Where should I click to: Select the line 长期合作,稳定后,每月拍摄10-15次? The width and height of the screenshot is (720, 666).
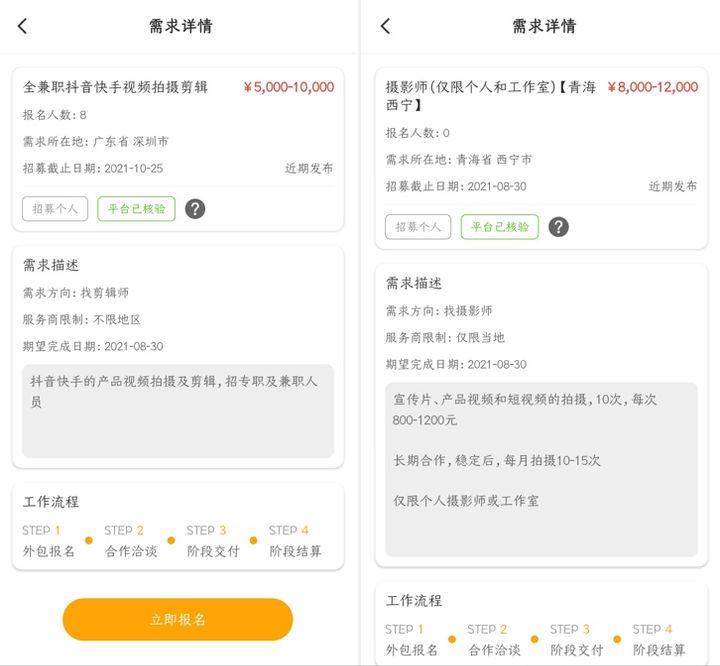(497, 460)
